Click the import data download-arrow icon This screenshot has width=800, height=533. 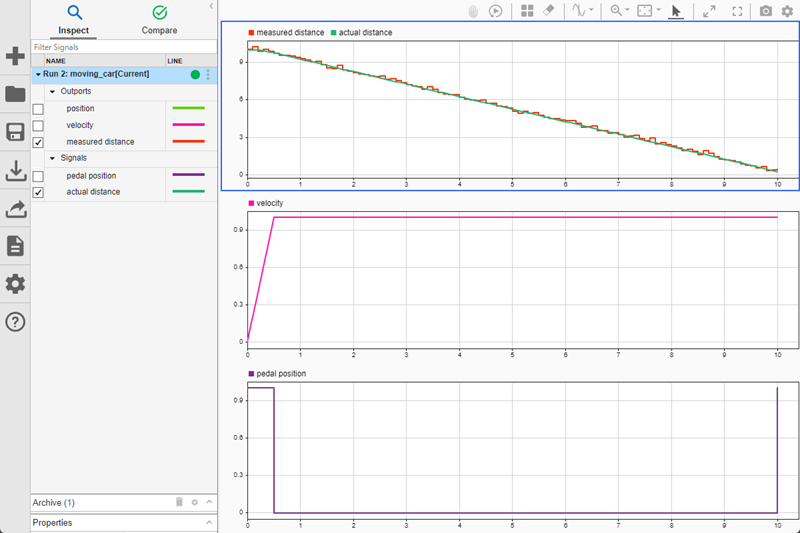15,171
